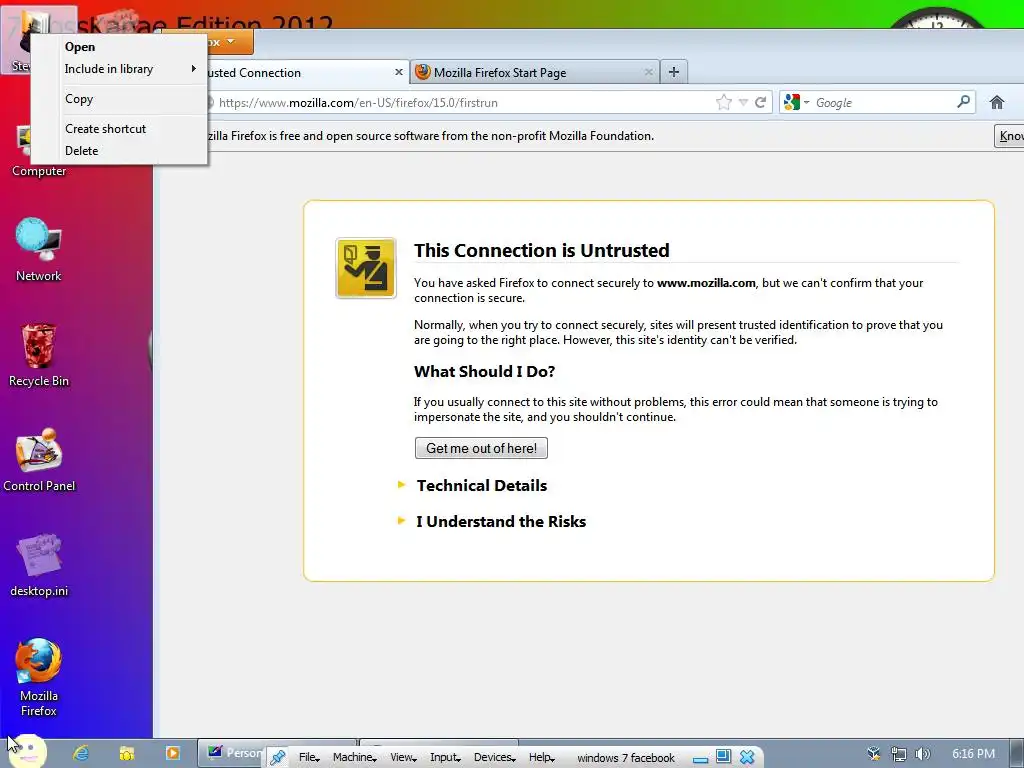Open a new tab with plus button
The height and width of the screenshot is (768, 1024).
coord(674,72)
